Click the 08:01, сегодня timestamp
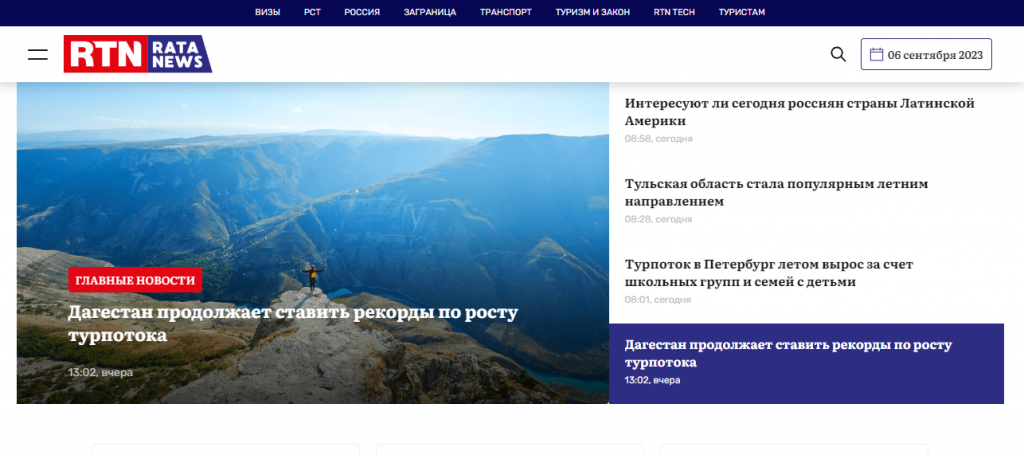 (658, 300)
